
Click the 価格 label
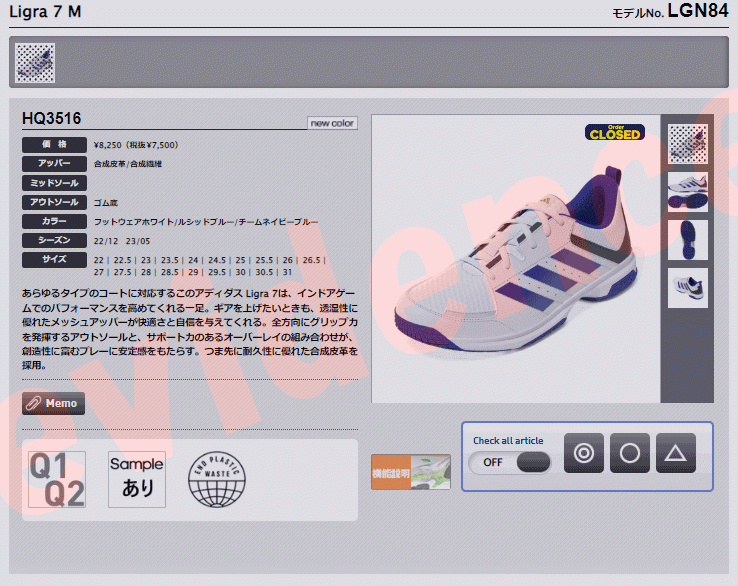[x=54, y=144]
